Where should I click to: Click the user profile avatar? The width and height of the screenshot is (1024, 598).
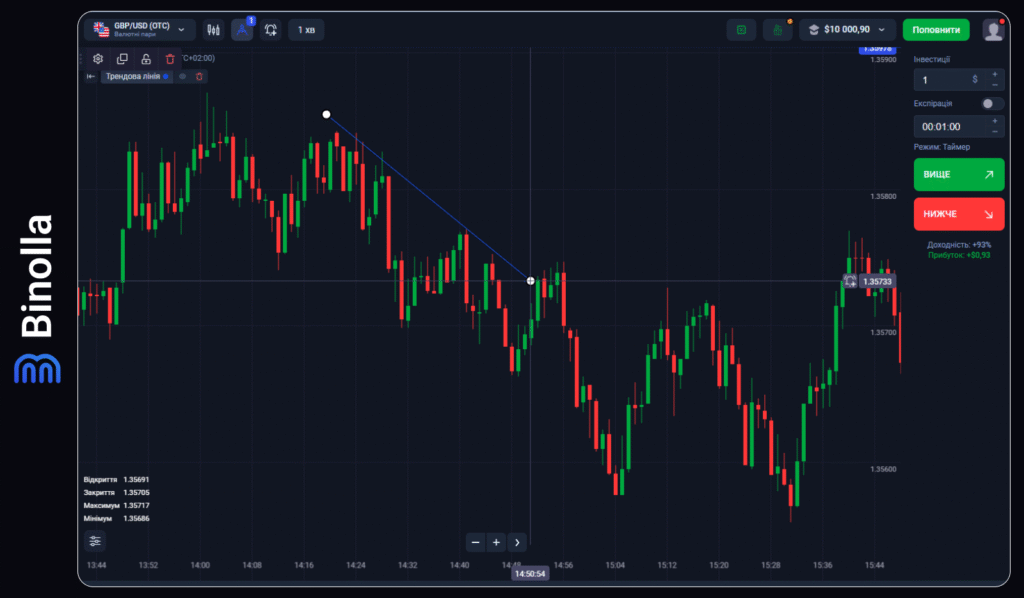point(992,30)
